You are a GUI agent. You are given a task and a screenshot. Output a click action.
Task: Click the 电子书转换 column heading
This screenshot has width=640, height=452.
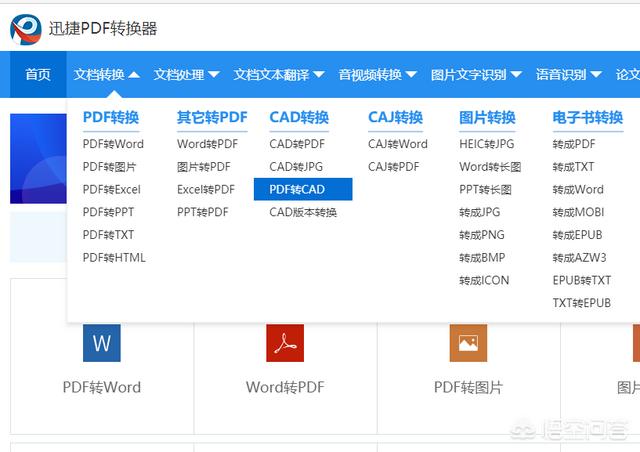click(588, 118)
